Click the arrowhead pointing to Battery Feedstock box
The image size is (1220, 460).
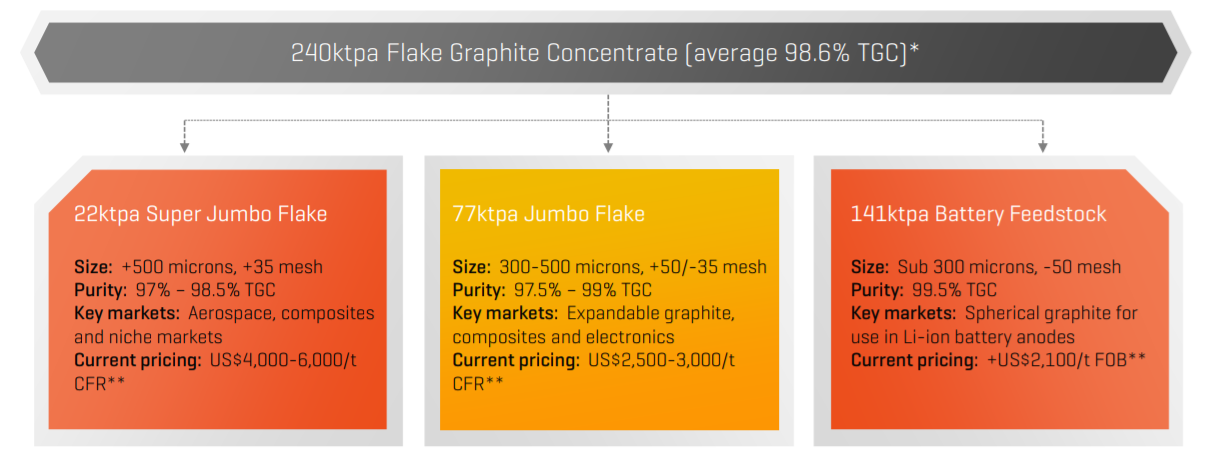point(1042,146)
